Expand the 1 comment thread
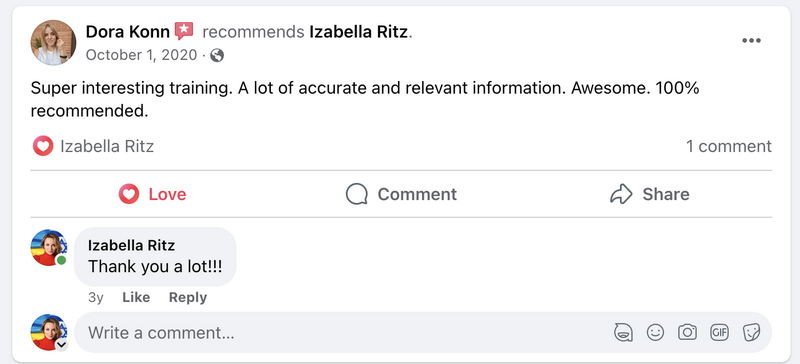This screenshot has width=800, height=364. [729, 147]
